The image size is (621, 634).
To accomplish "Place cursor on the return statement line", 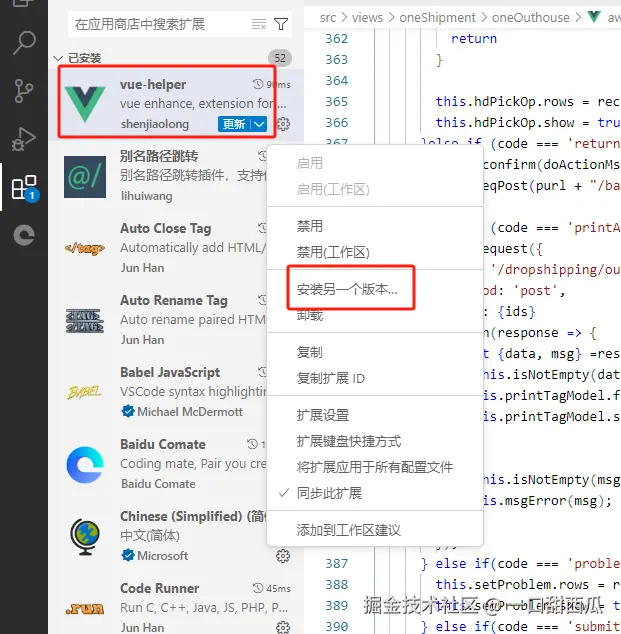I will click(474, 39).
